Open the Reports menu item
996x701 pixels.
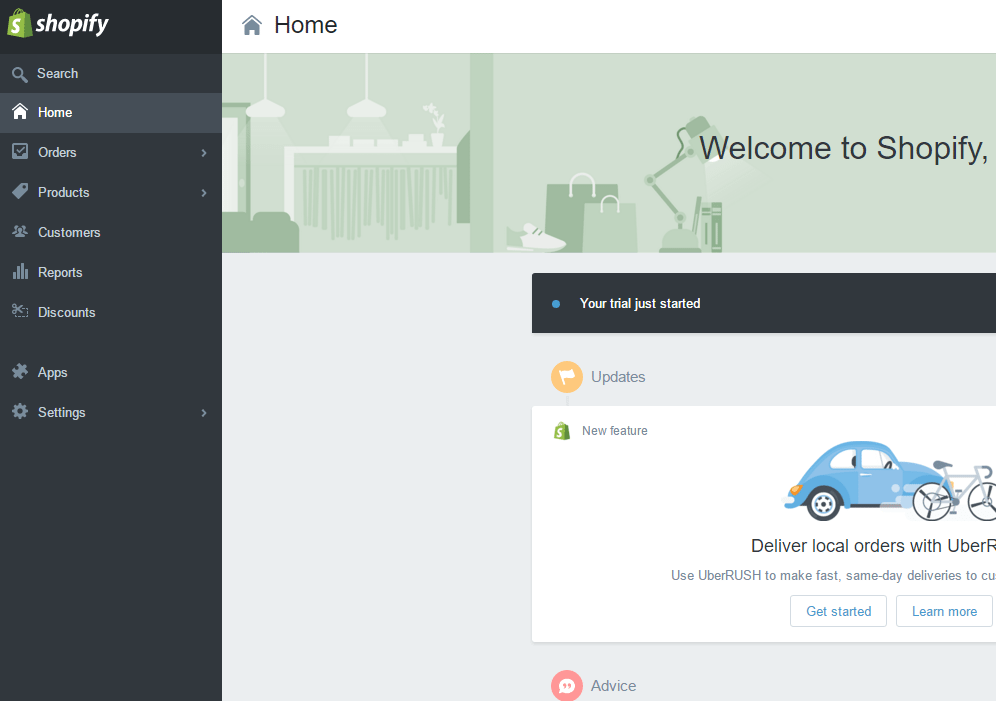coord(111,272)
